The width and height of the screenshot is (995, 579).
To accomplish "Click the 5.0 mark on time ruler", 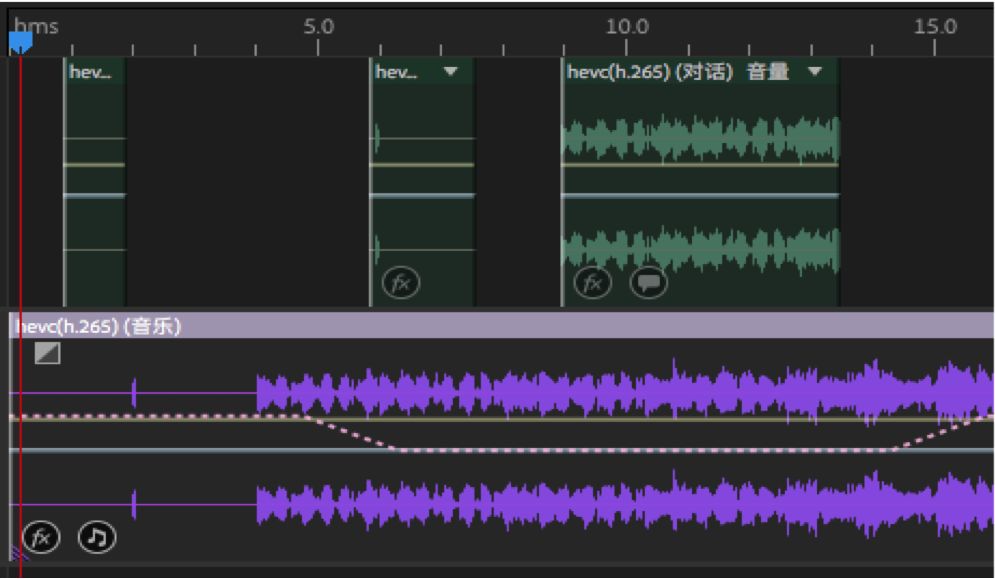I will coord(318,26).
